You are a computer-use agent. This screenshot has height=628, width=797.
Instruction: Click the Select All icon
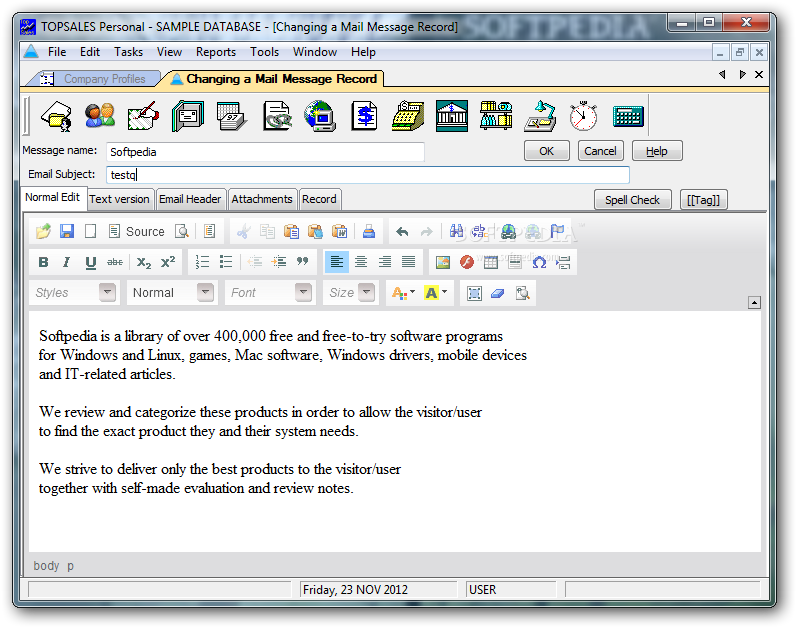pyautogui.click(x=474, y=293)
